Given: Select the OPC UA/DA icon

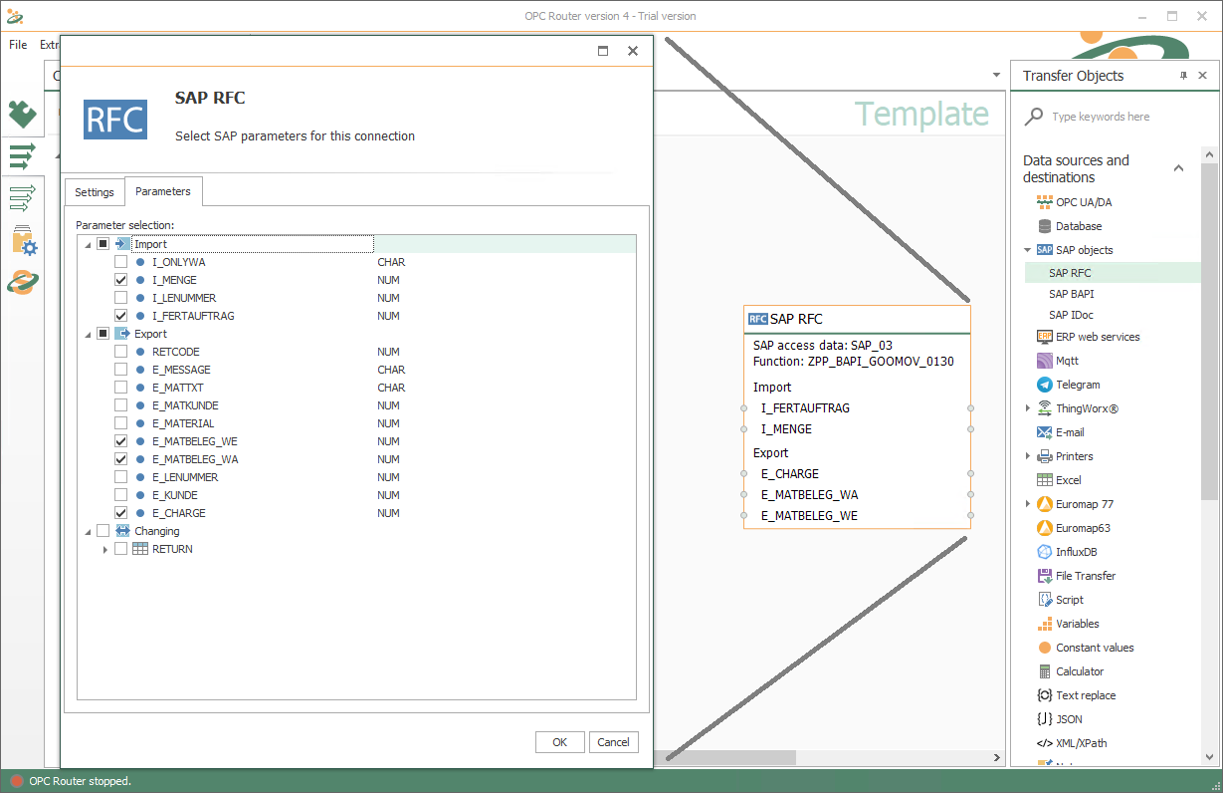Looking at the screenshot, I should [x=1045, y=202].
